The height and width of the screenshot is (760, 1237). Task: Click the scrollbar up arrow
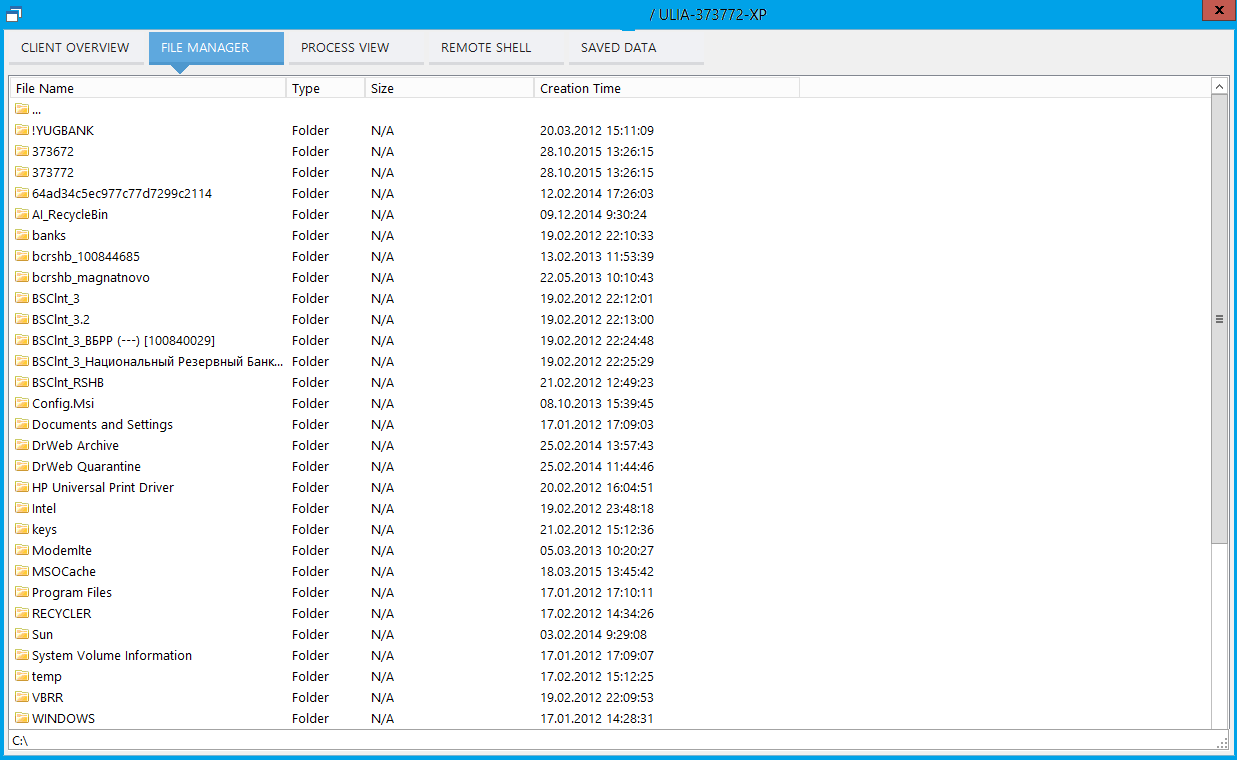[1219, 87]
